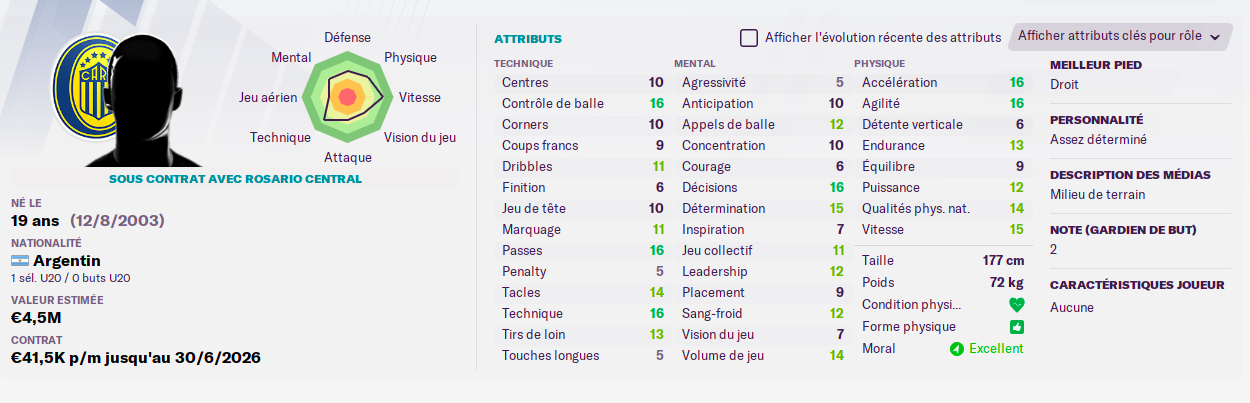
Task: Click the Attributs section heading
Action: pyautogui.click(x=528, y=39)
